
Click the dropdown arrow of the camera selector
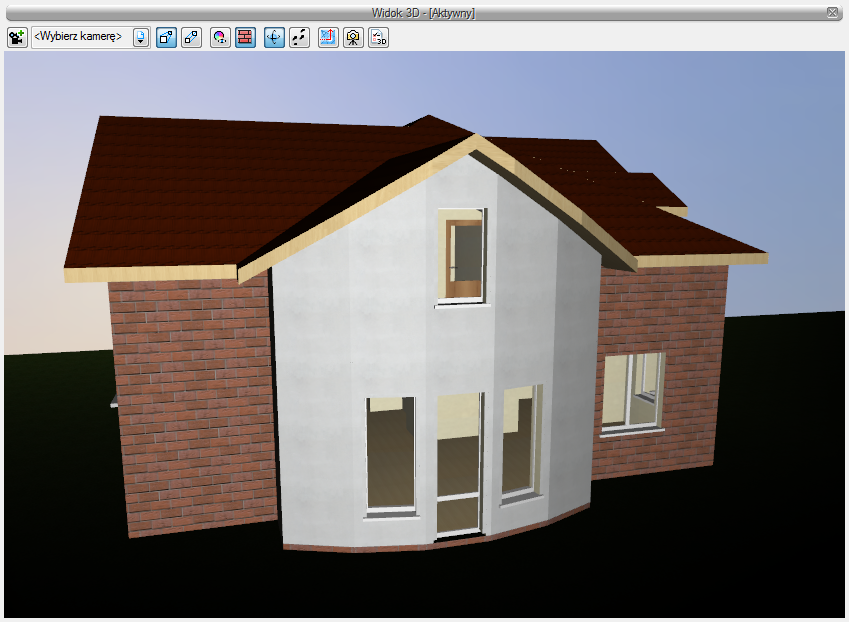coord(141,37)
